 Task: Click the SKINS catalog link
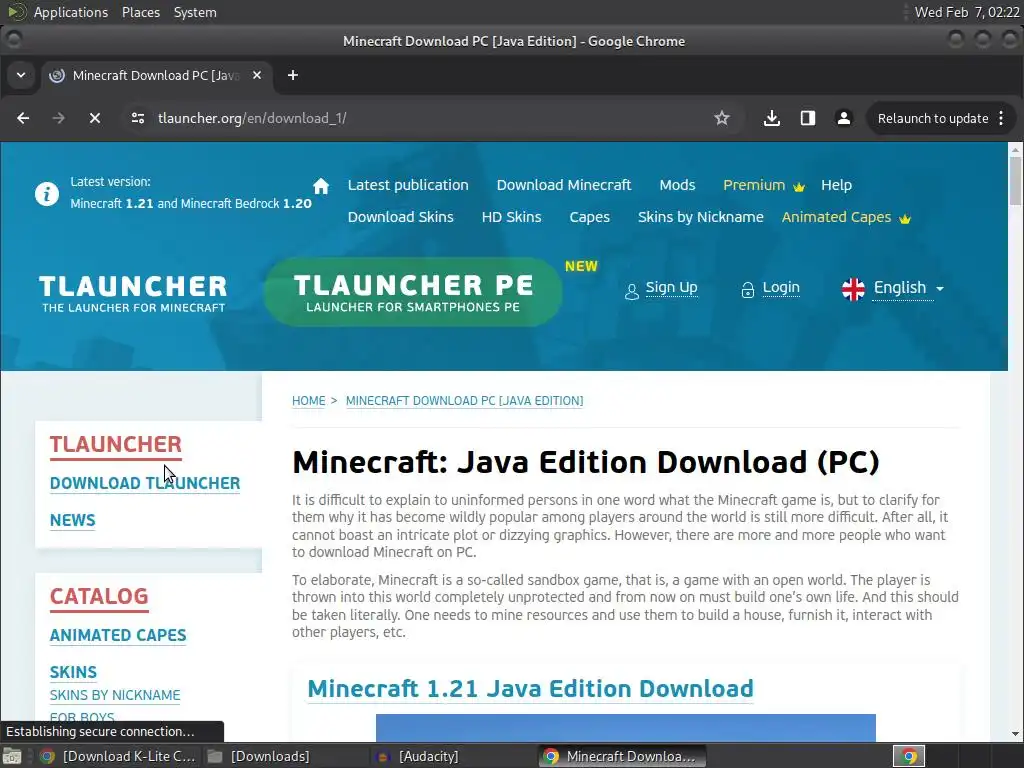73,672
